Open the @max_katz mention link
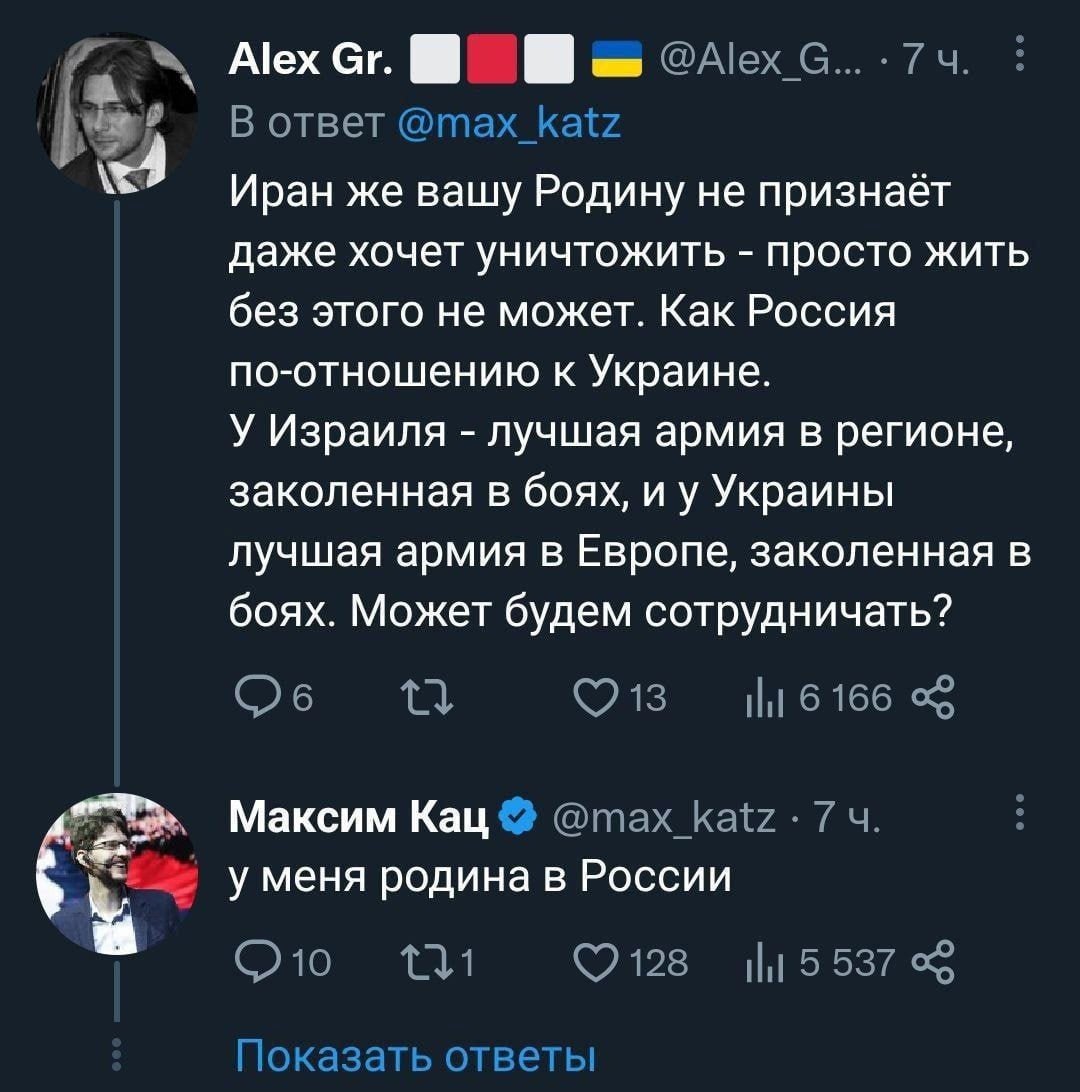 tap(510, 126)
